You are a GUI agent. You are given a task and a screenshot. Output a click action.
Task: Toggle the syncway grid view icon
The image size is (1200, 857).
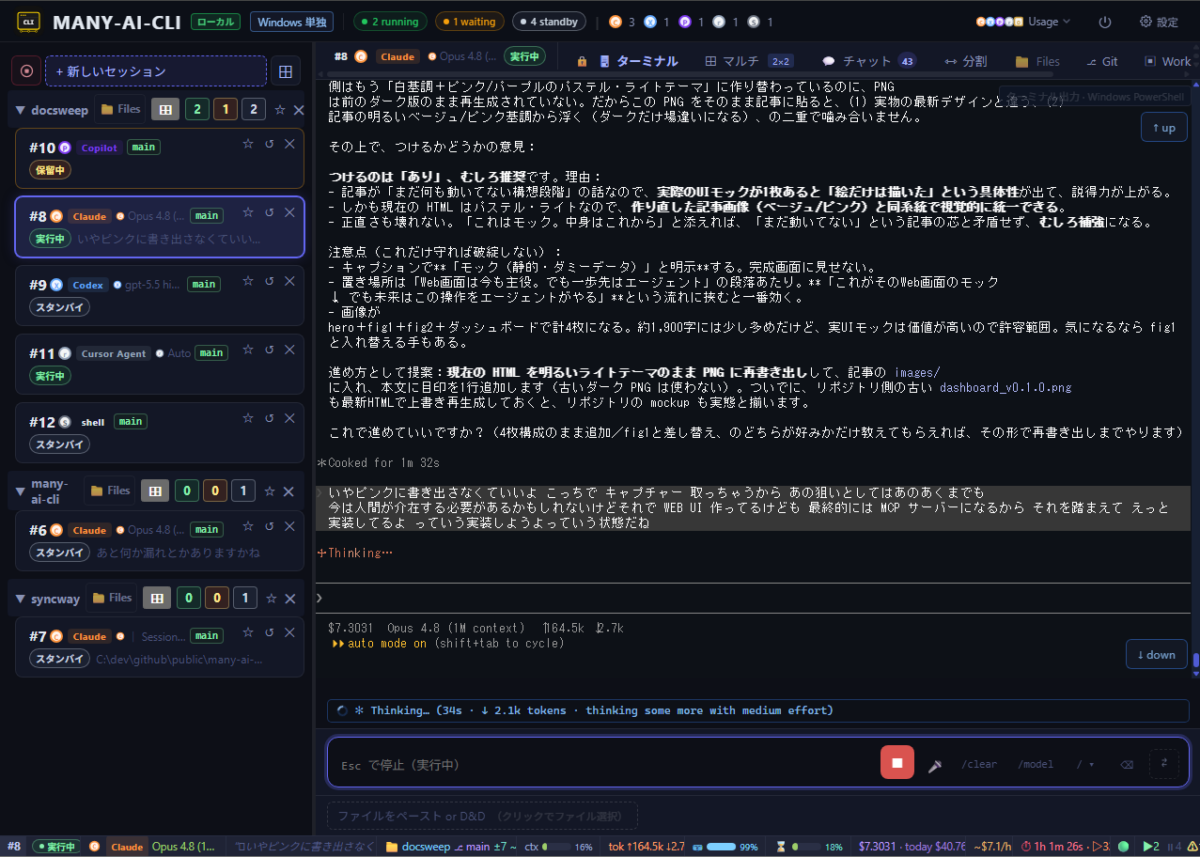(156, 598)
